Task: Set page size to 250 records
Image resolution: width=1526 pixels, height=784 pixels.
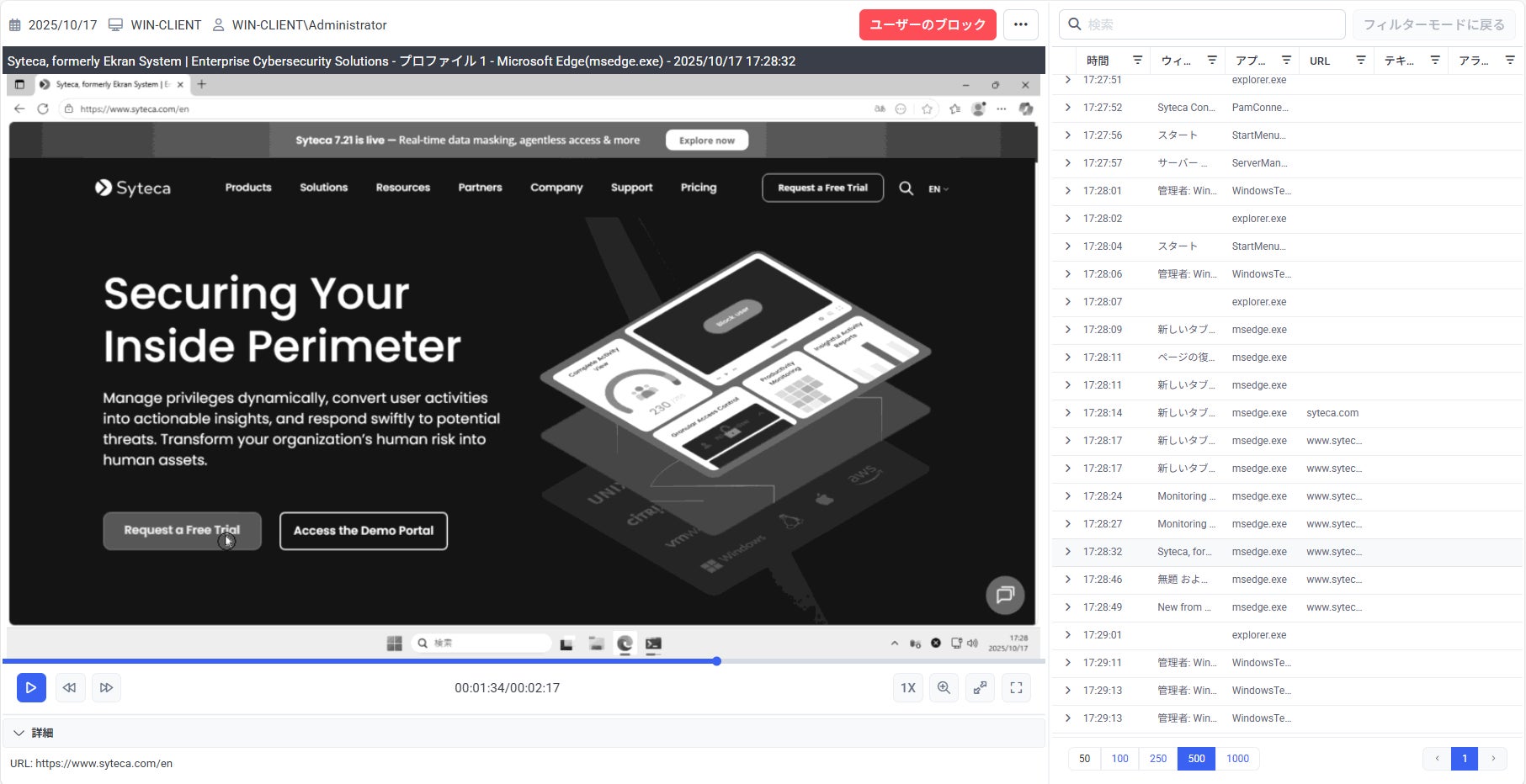Action: click(1158, 758)
